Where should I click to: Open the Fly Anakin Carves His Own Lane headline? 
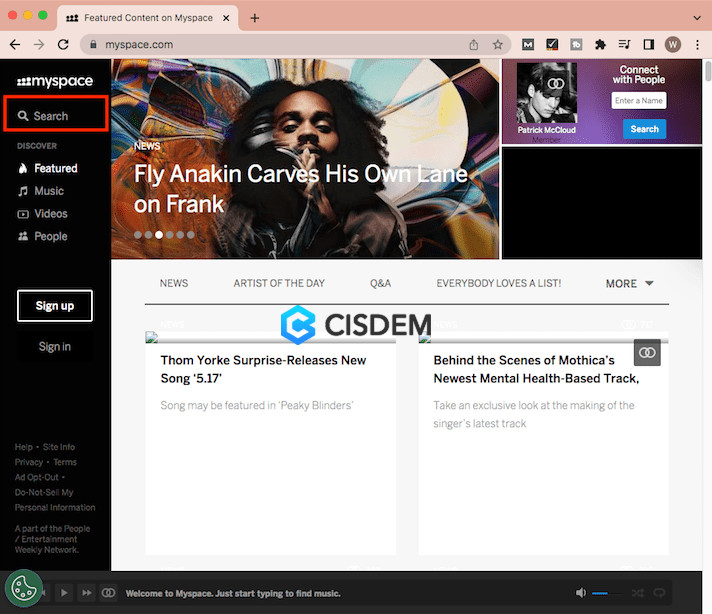click(301, 188)
